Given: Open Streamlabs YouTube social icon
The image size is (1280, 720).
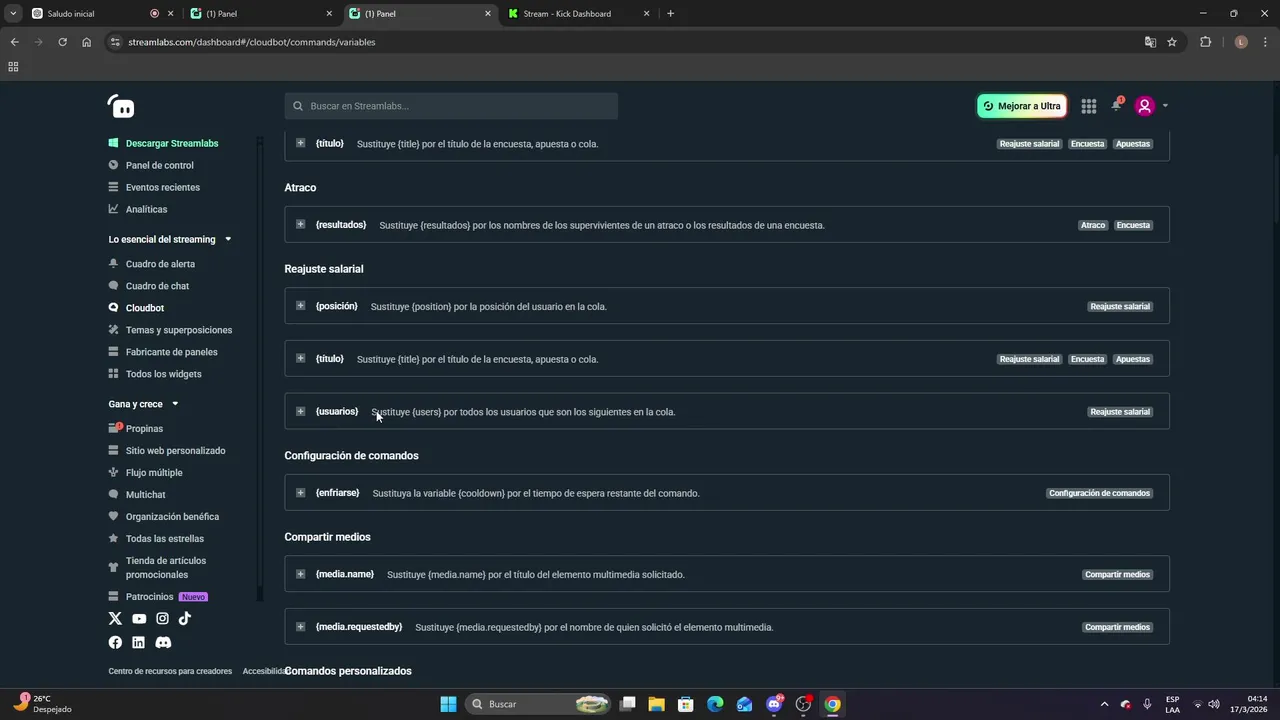Looking at the screenshot, I should coord(139,619).
